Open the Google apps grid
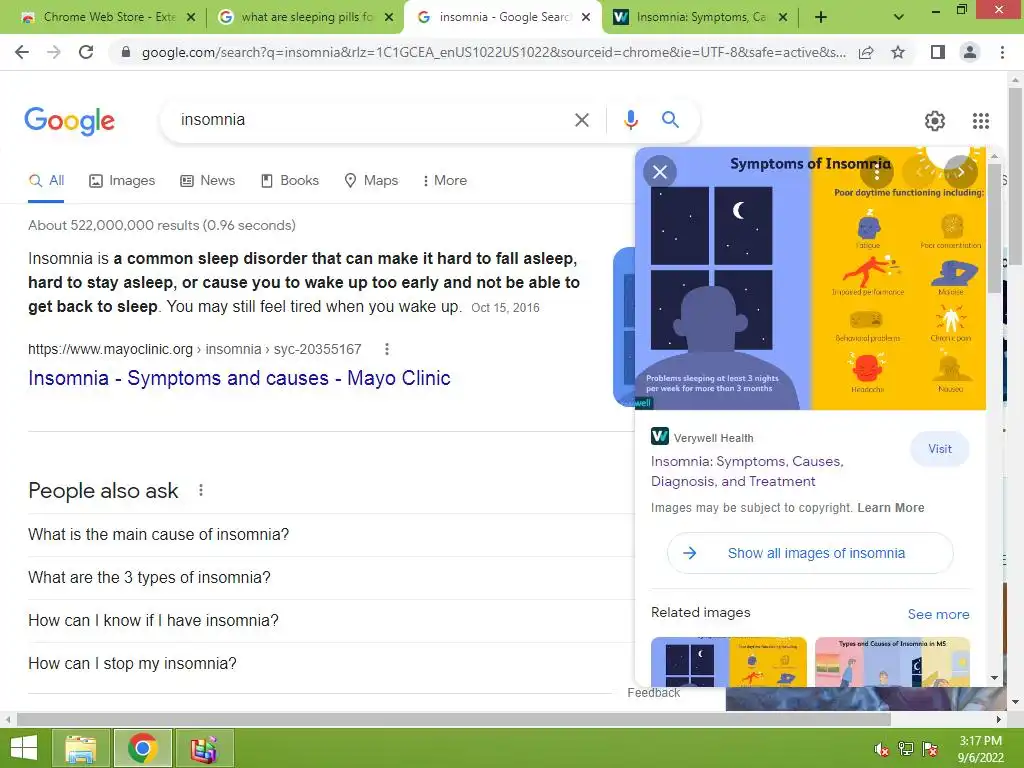This screenshot has height=768, width=1024. point(981,121)
